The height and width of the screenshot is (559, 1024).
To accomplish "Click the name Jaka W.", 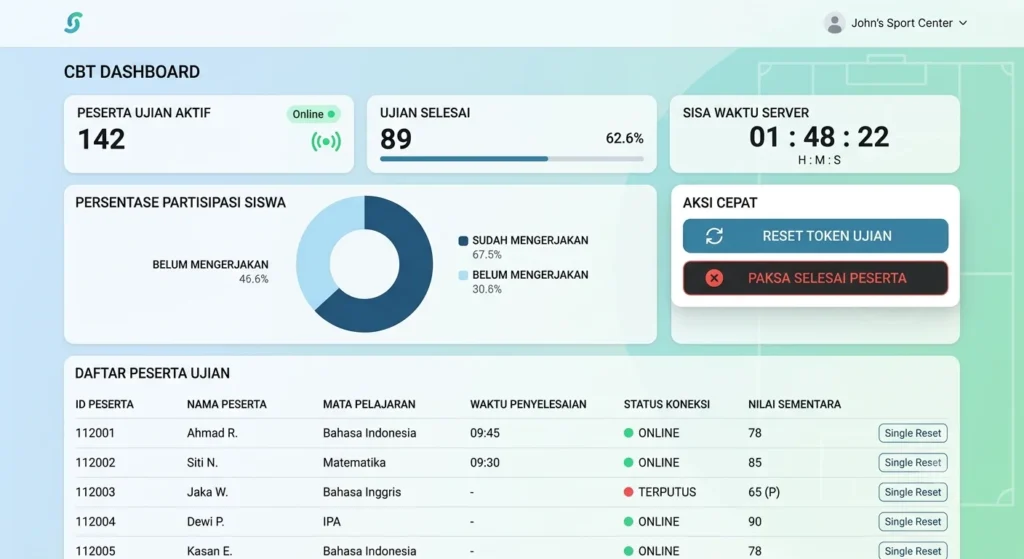I will (207, 492).
